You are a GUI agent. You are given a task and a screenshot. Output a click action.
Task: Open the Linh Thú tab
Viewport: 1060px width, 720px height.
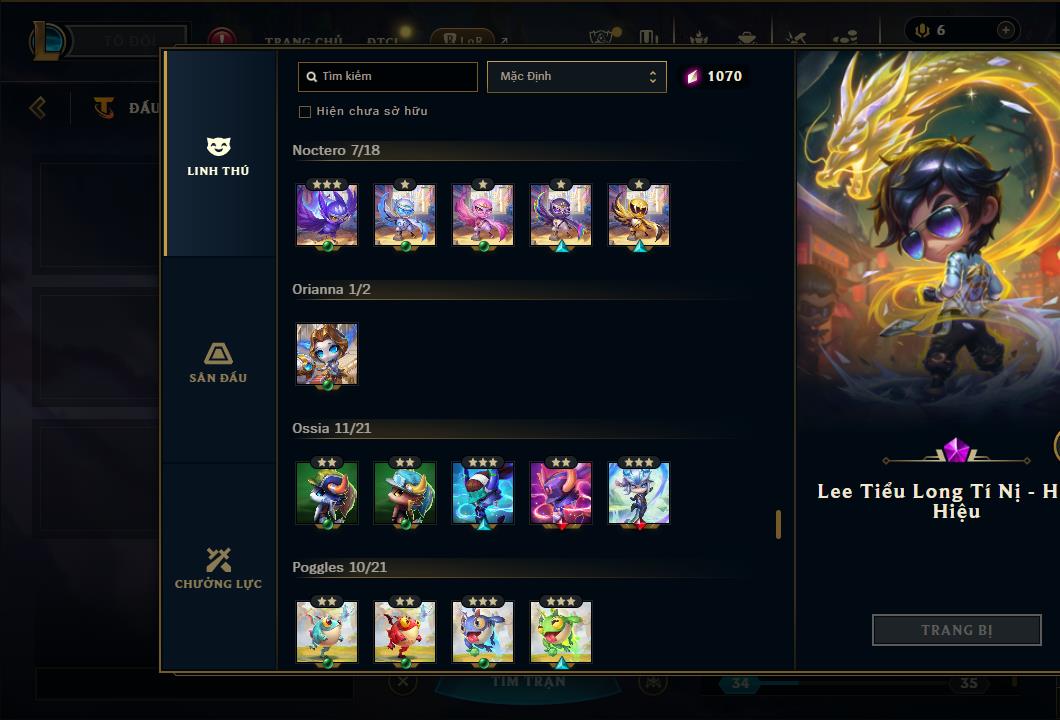tap(218, 155)
